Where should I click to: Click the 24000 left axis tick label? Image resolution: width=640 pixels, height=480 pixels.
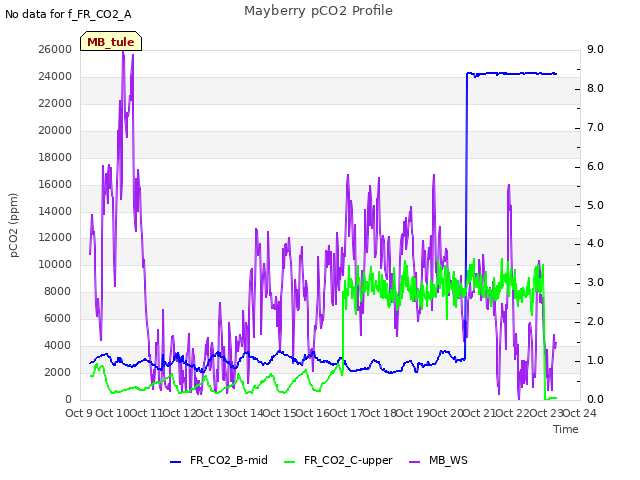pos(55,76)
